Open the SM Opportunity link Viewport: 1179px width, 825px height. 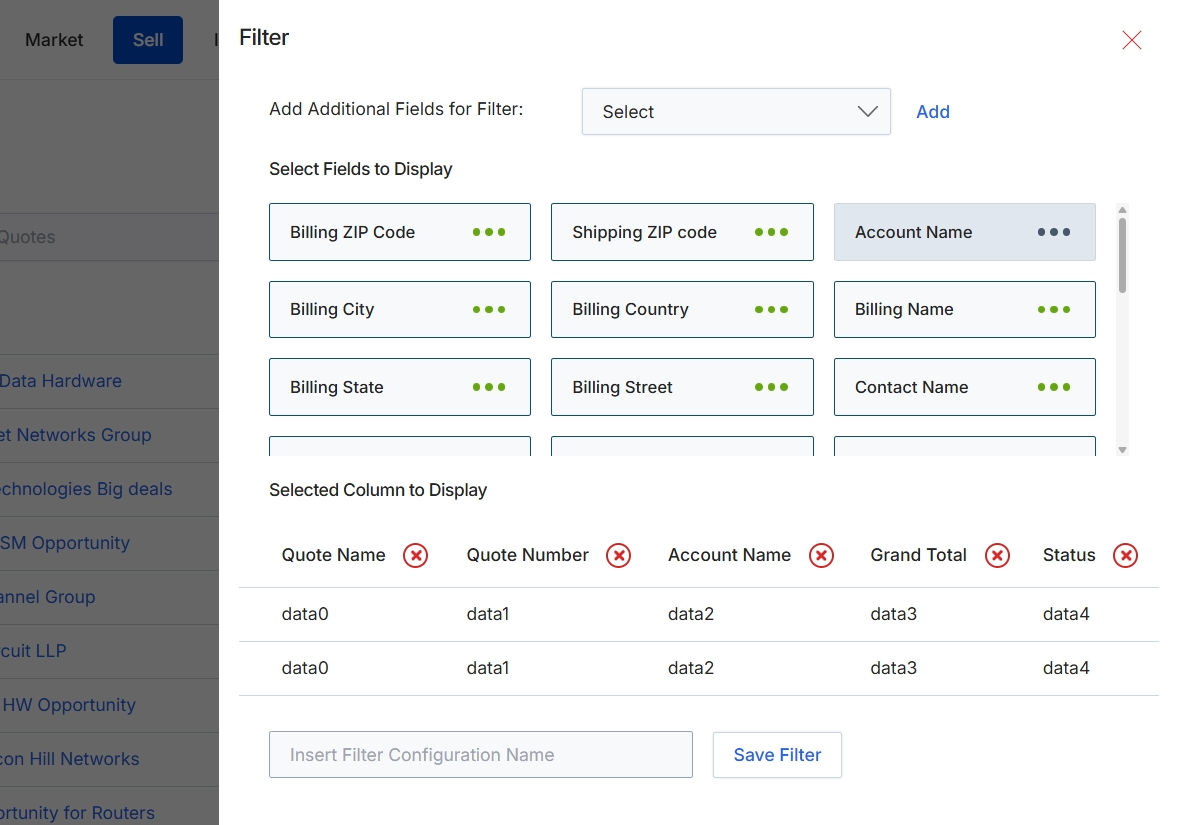pyautogui.click(x=65, y=543)
